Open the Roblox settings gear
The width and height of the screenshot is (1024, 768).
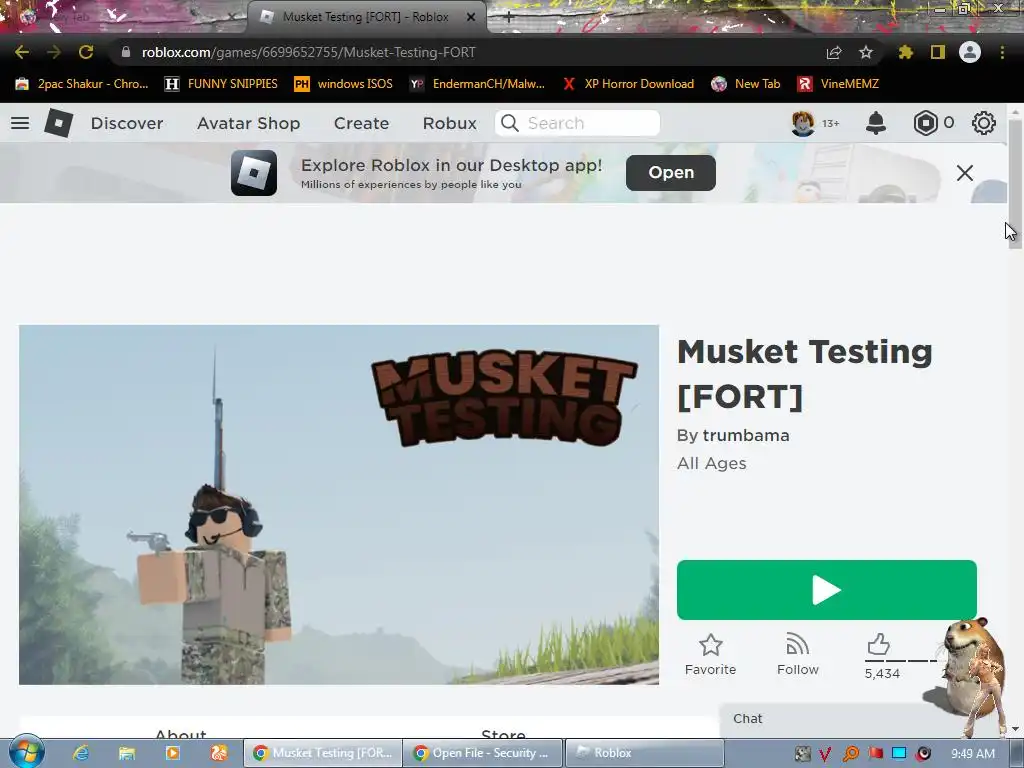pyautogui.click(x=984, y=123)
